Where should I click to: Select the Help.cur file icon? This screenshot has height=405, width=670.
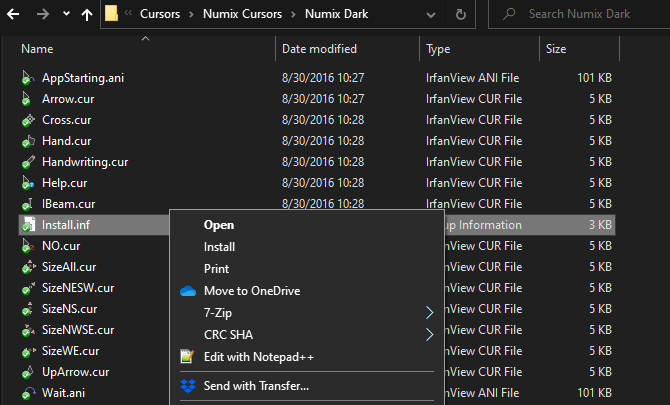(28, 183)
